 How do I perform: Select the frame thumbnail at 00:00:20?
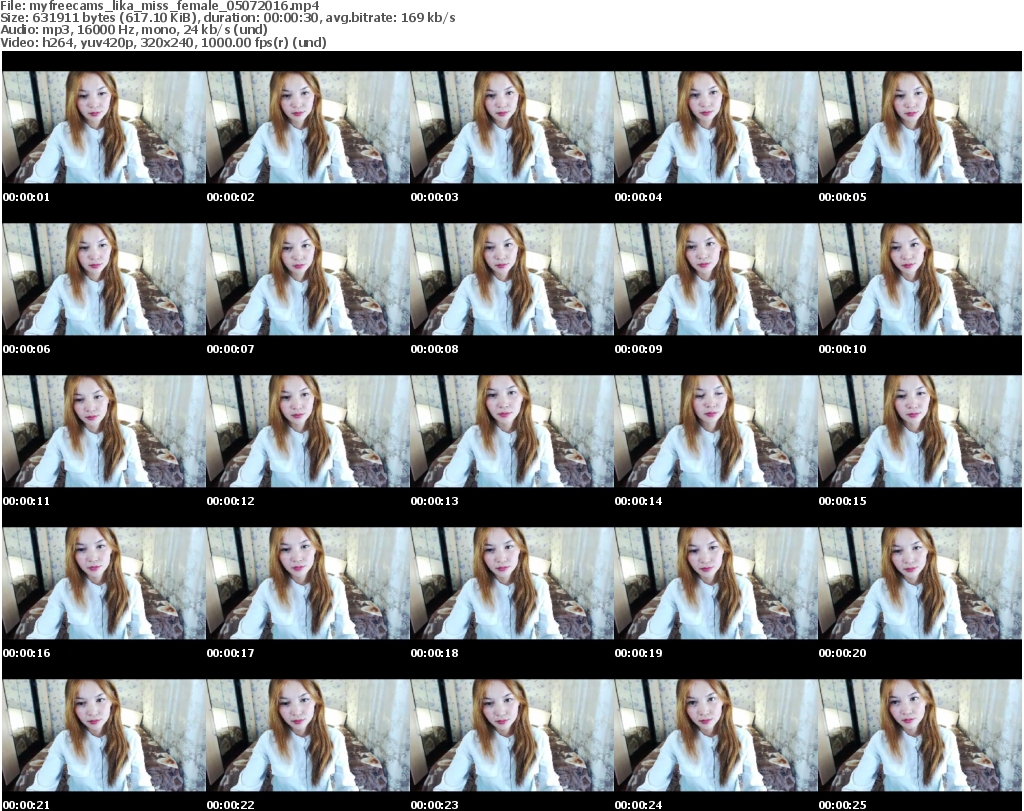[x=920, y=583]
